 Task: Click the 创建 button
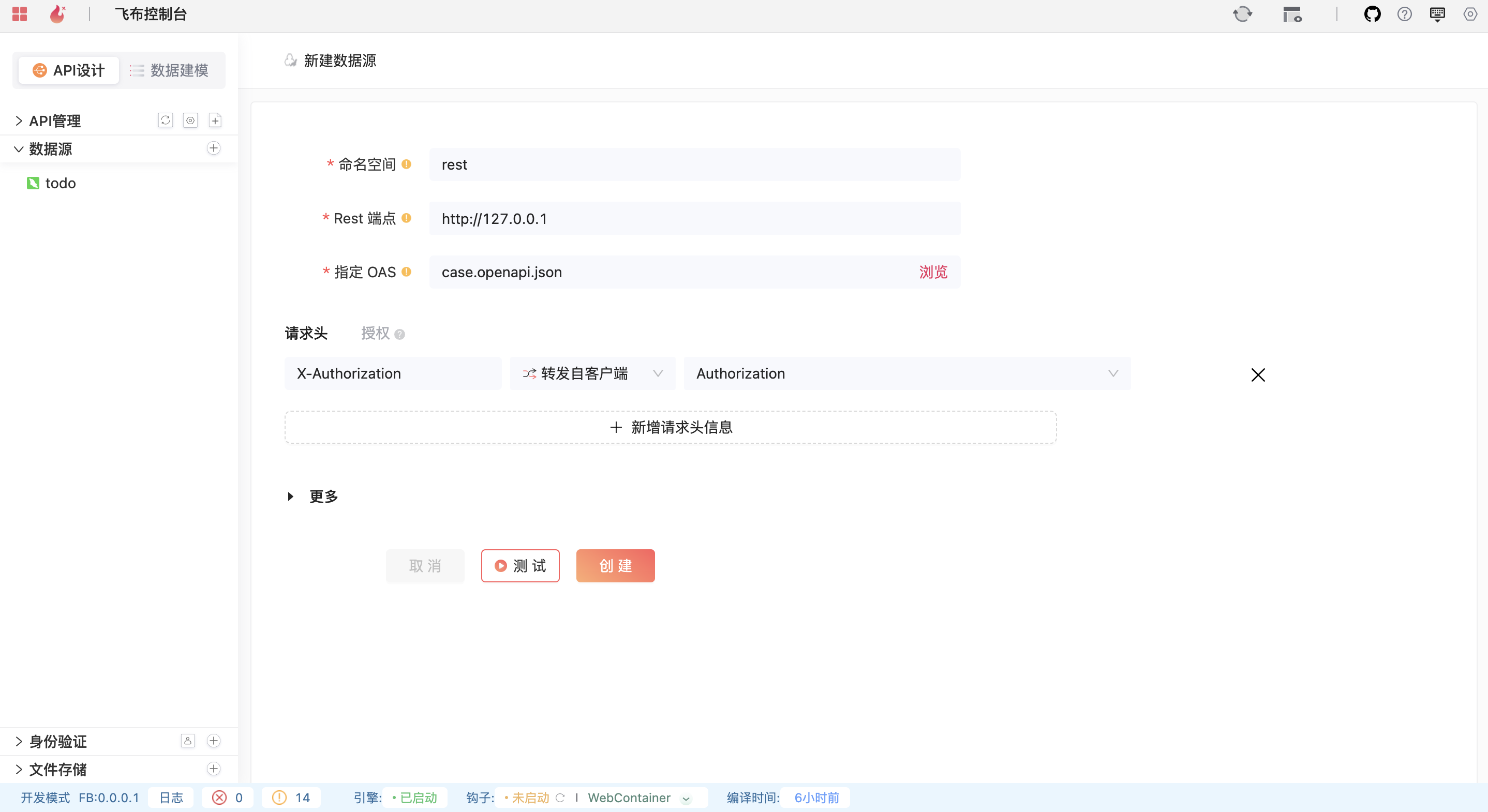point(615,566)
